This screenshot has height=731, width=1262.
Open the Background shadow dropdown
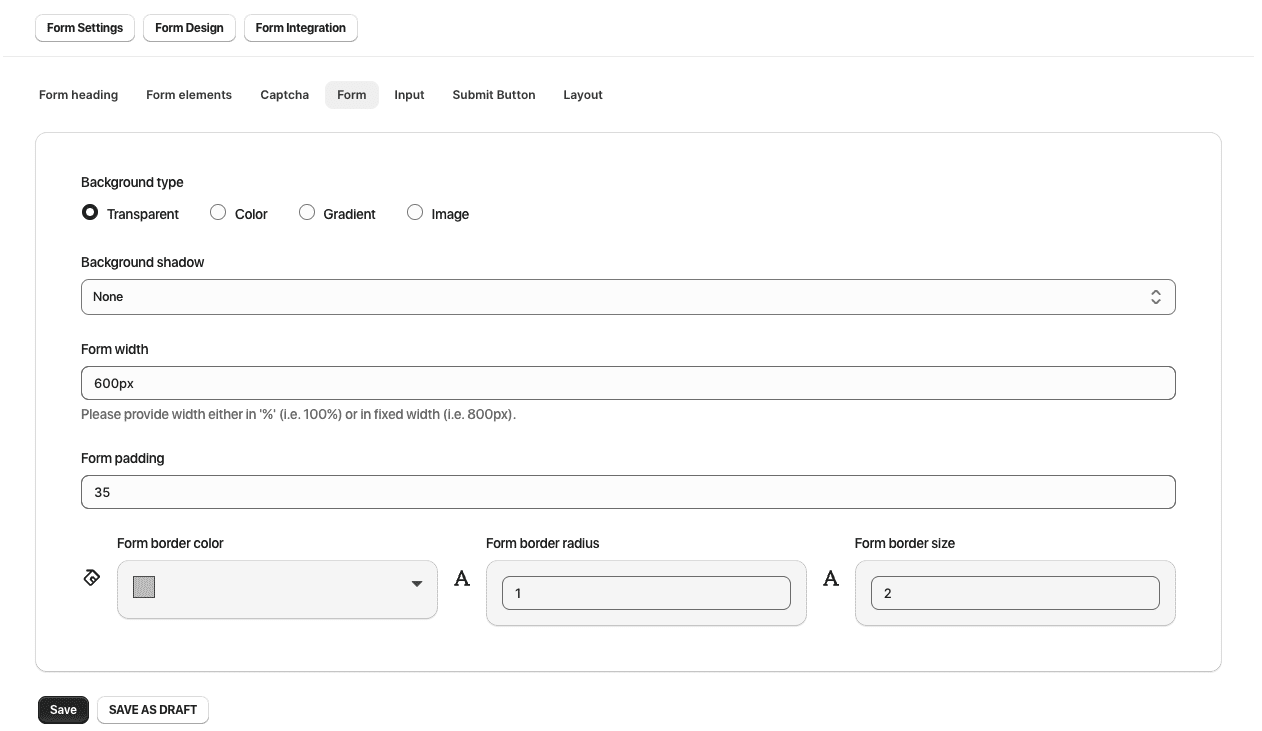tap(628, 297)
